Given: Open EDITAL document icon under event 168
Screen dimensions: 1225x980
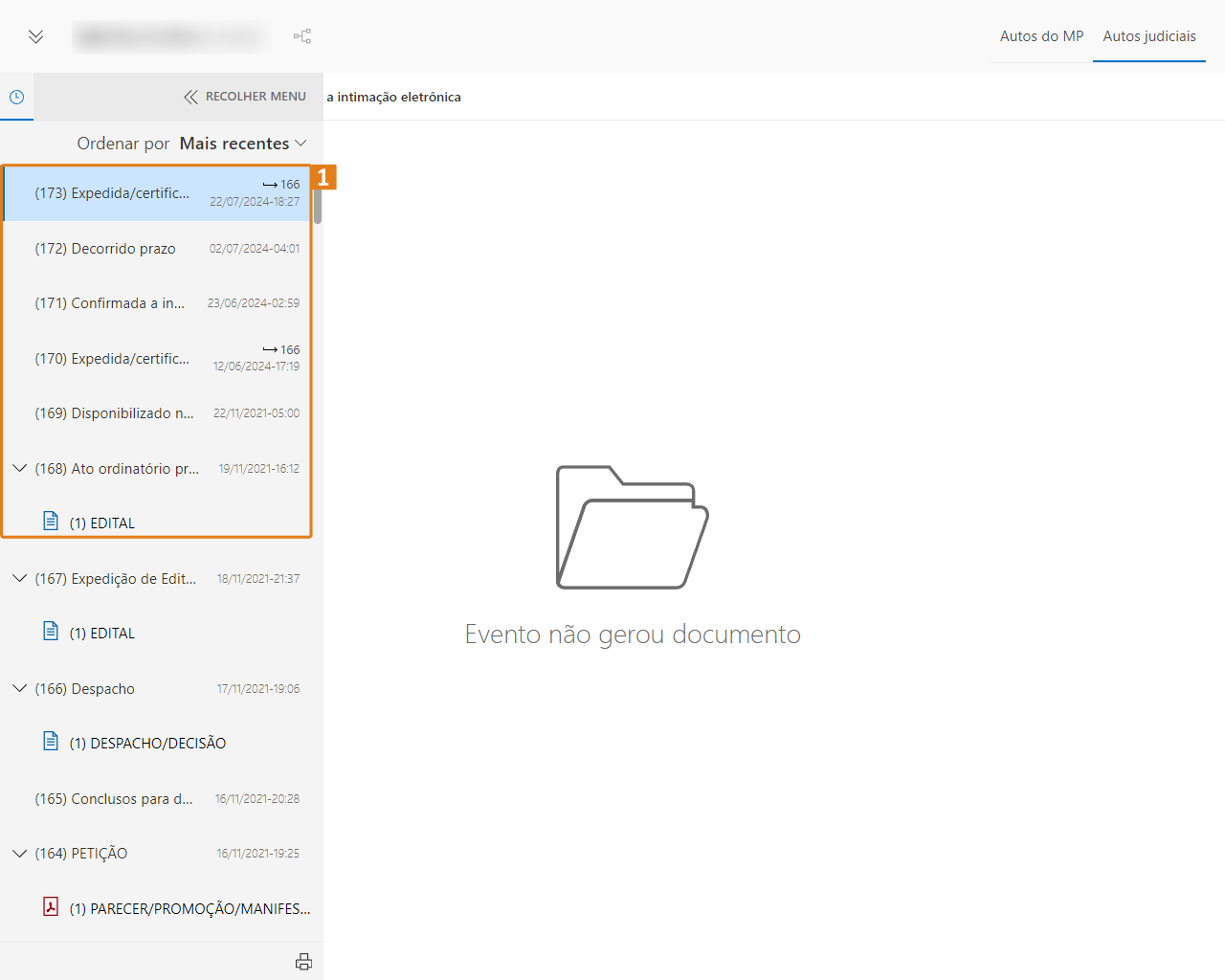Looking at the screenshot, I should [52, 522].
